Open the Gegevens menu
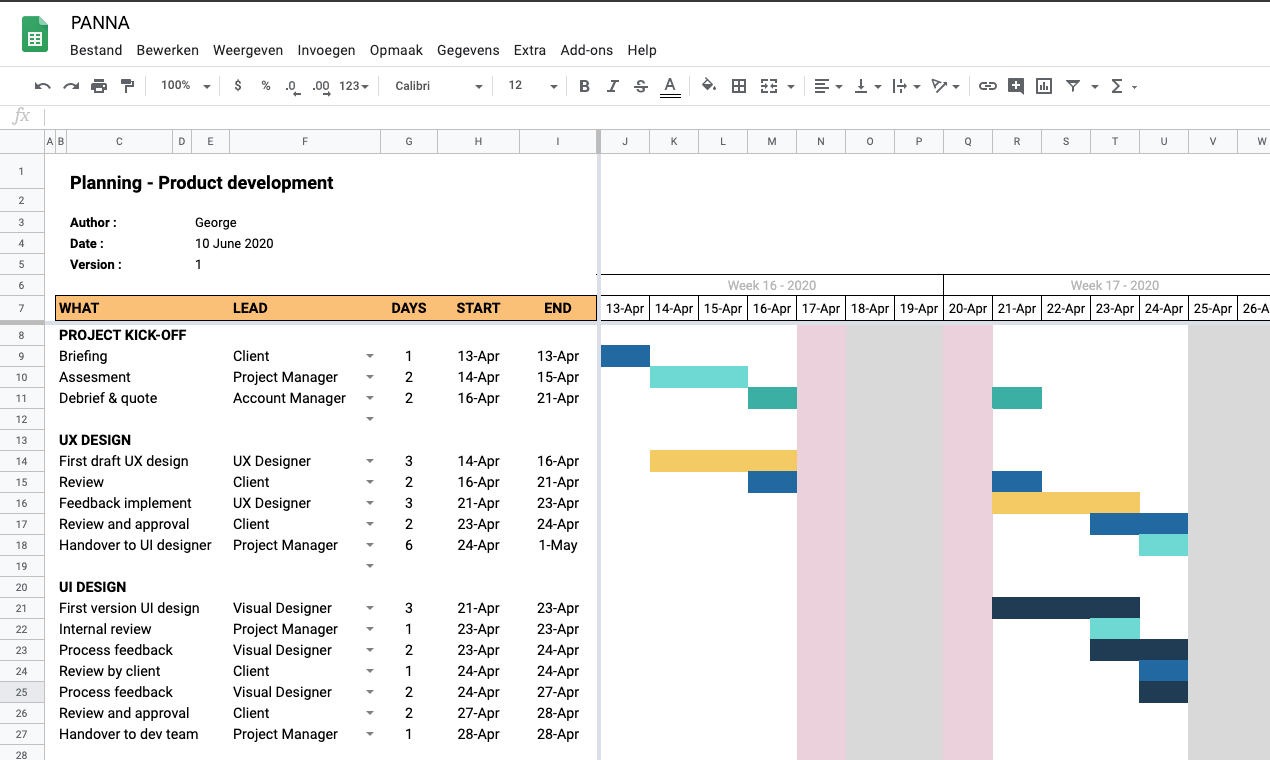The width and height of the screenshot is (1270, 760). [468, 50]
